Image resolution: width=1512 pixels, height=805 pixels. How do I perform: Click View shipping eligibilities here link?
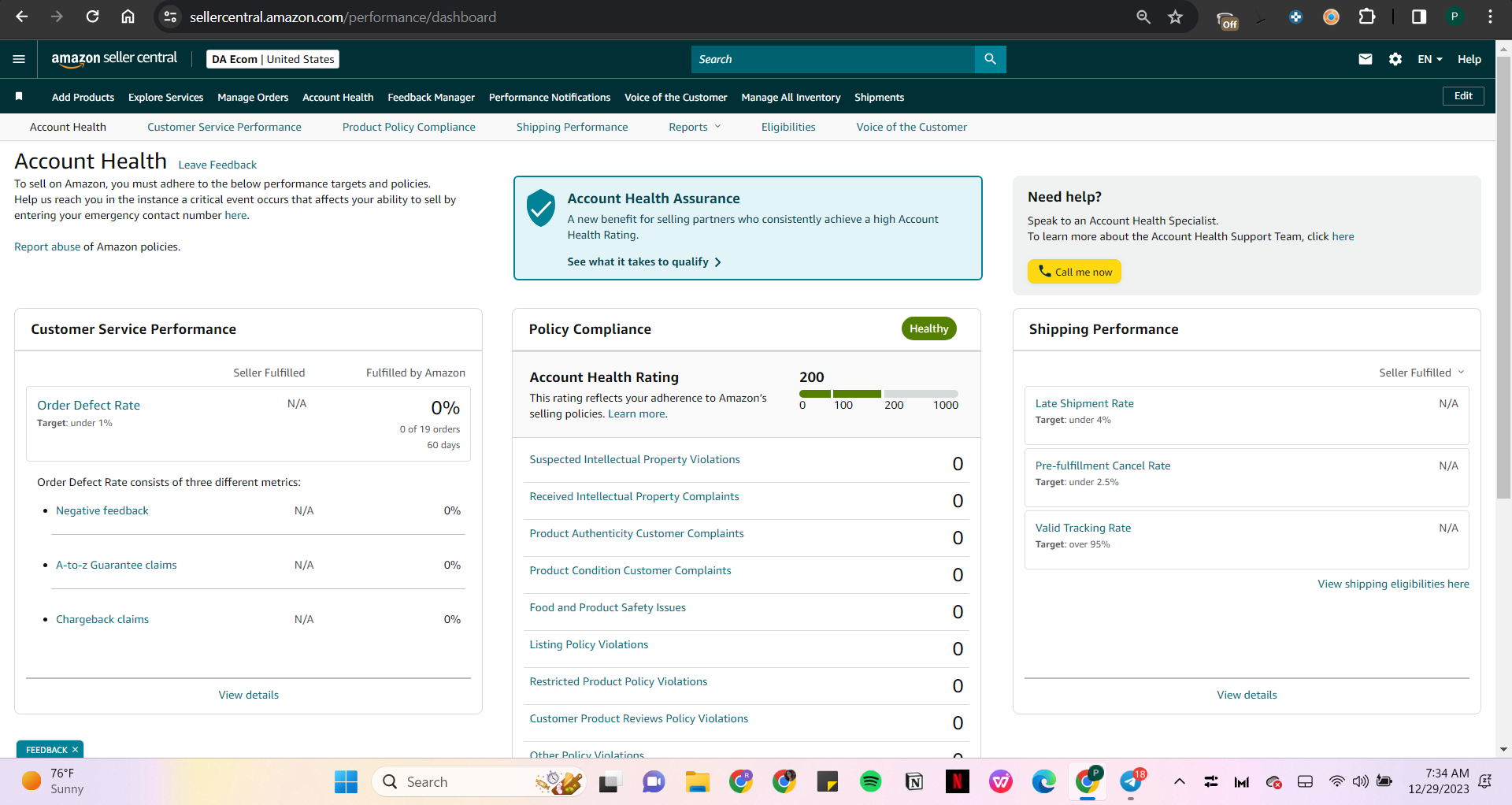point(1393,584)
